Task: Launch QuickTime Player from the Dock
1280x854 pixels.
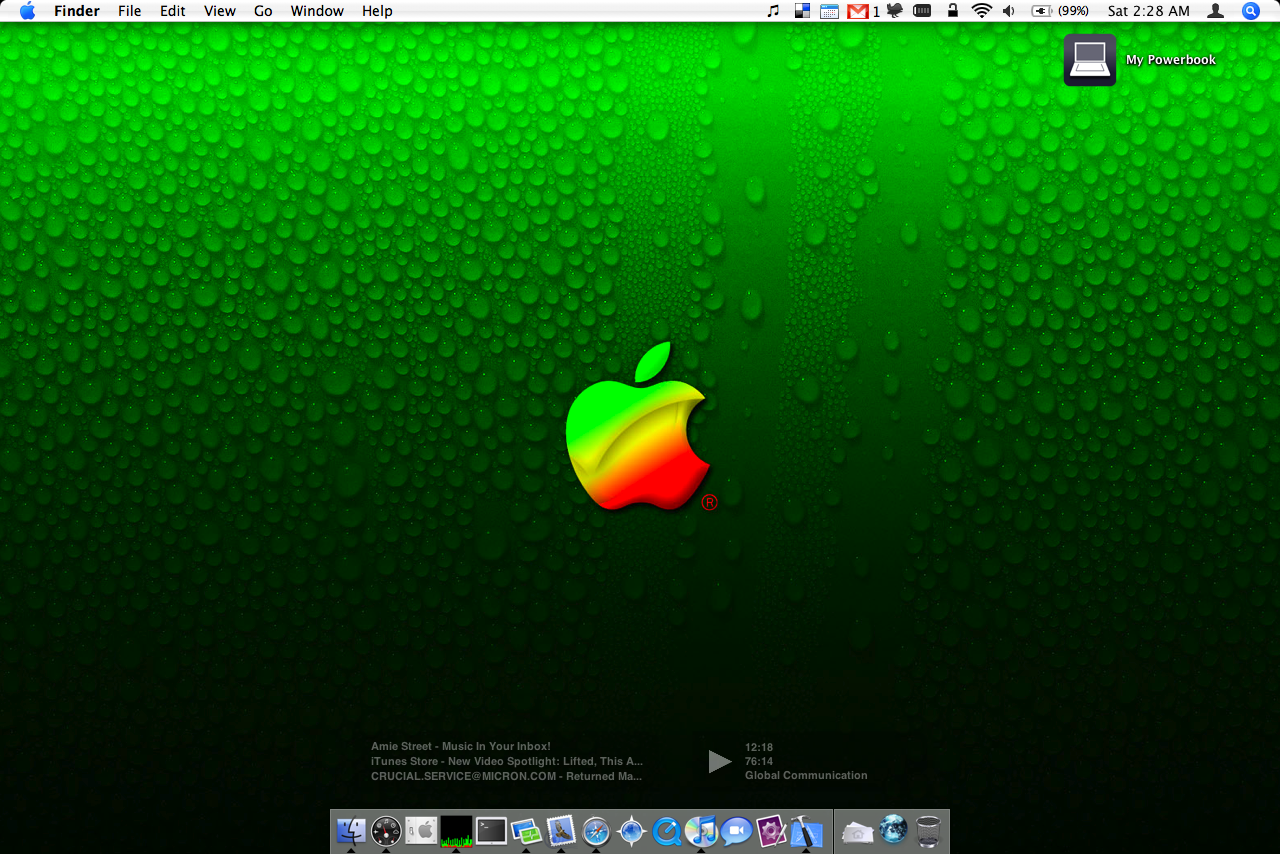Action: point(666,831)
